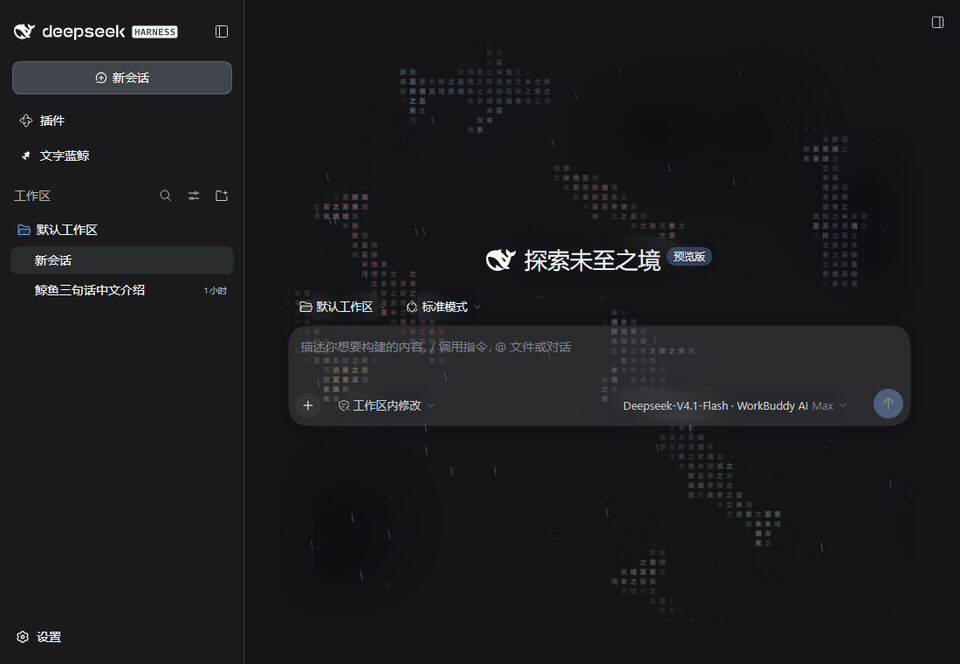The image size is (960, 664).
Task: Open workspace filter settings icon
Action: point(193,196)
